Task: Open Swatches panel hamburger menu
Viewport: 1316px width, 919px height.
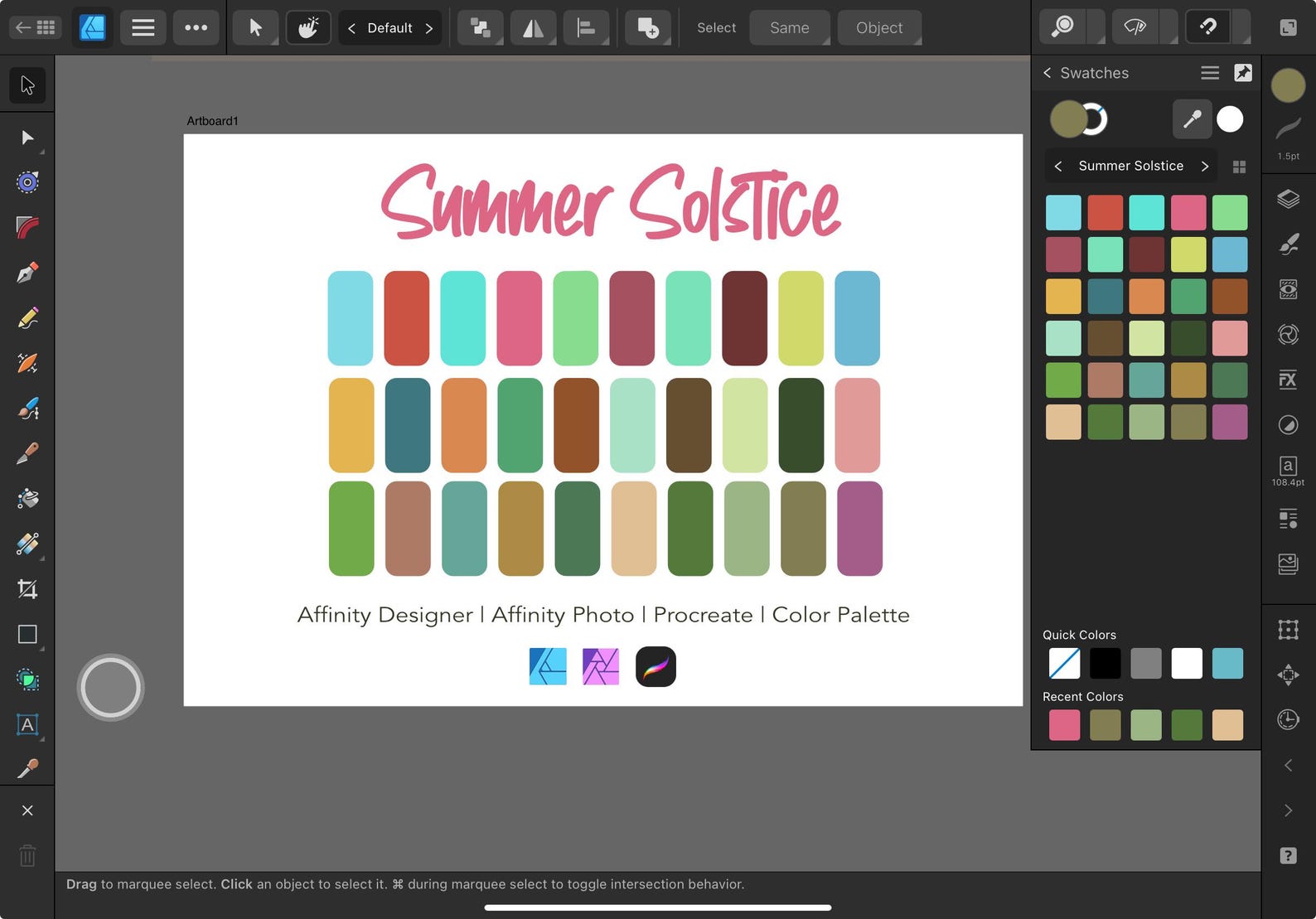Action: pyautogui.click(x=1210, y=73)
